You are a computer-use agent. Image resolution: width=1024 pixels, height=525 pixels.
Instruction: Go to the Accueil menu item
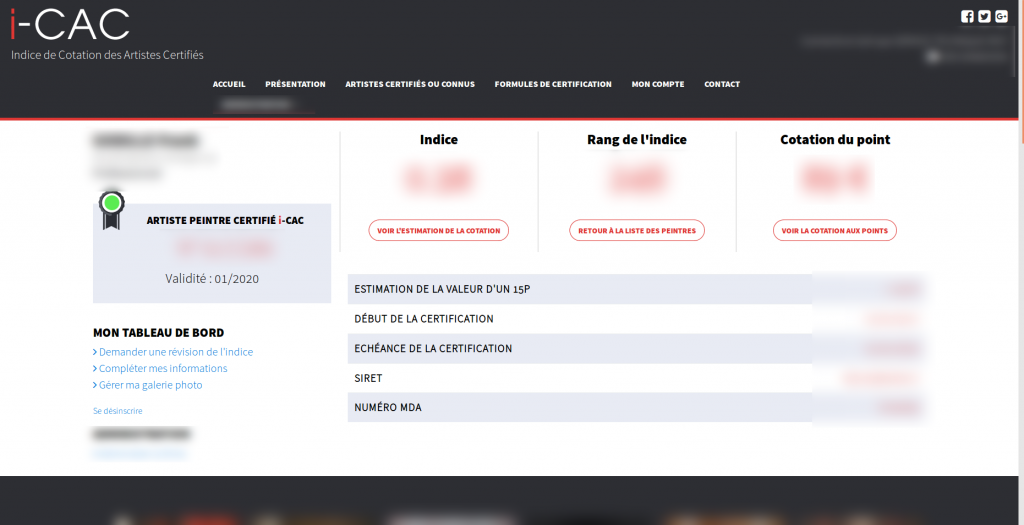point(229,84)
